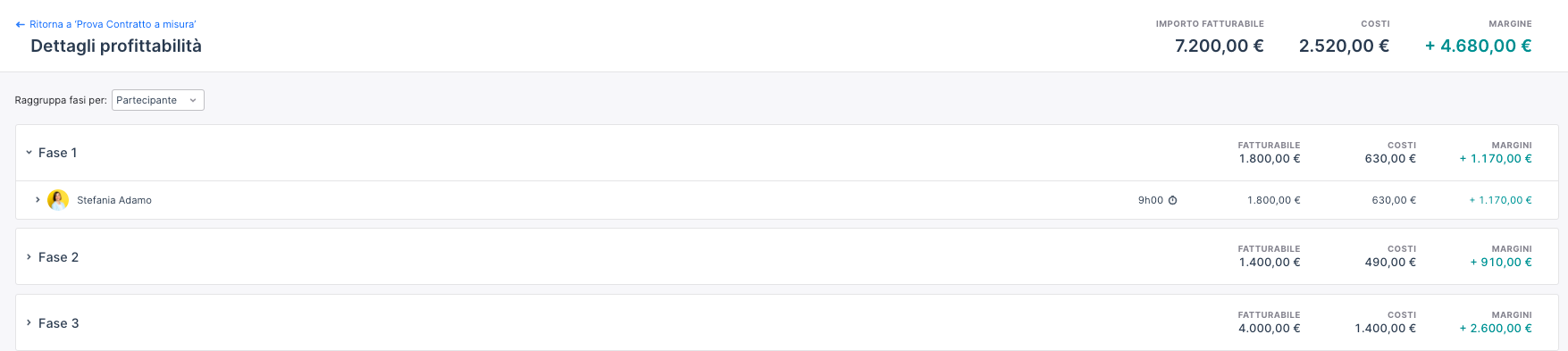Click the 'Dettagli profittabilità' page heading
1568x351 pixels.
(116, 46)
